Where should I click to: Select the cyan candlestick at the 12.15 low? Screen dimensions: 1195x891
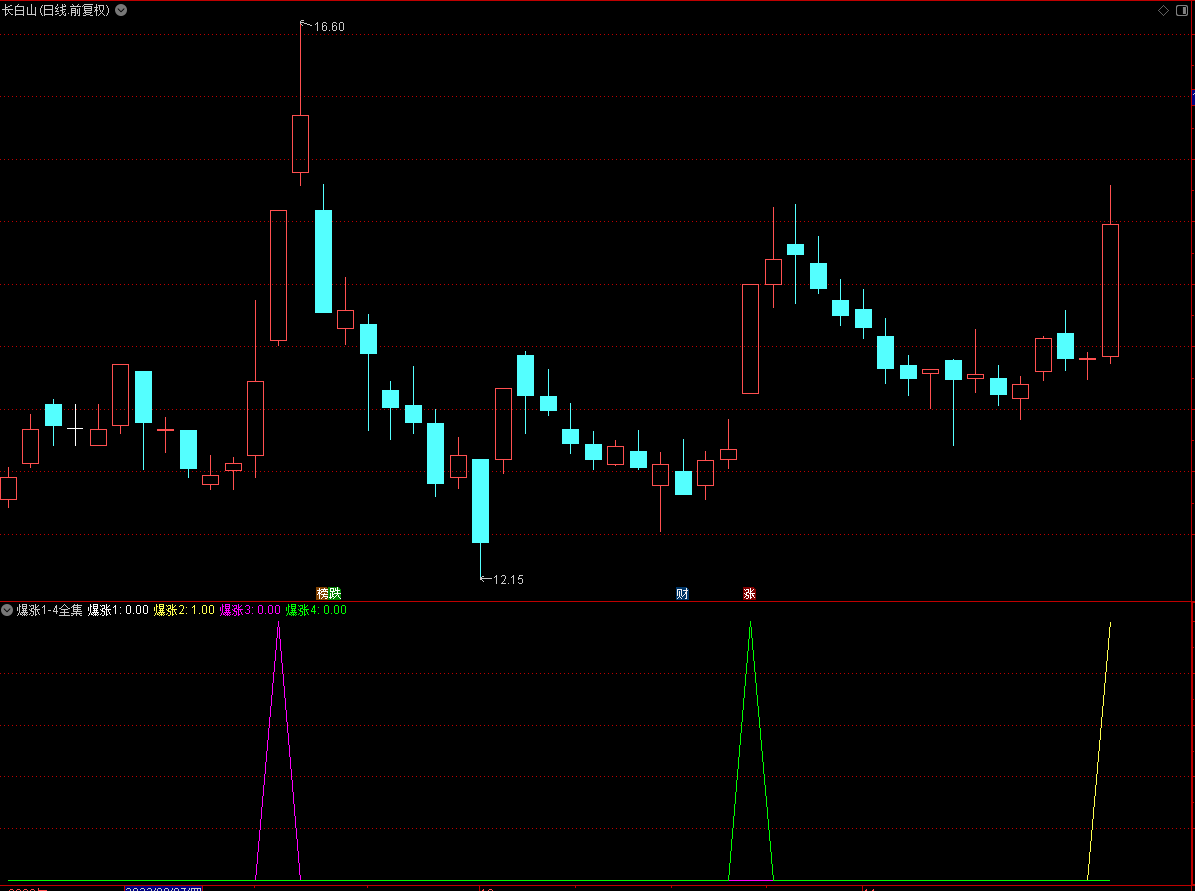tap(480, 501)
